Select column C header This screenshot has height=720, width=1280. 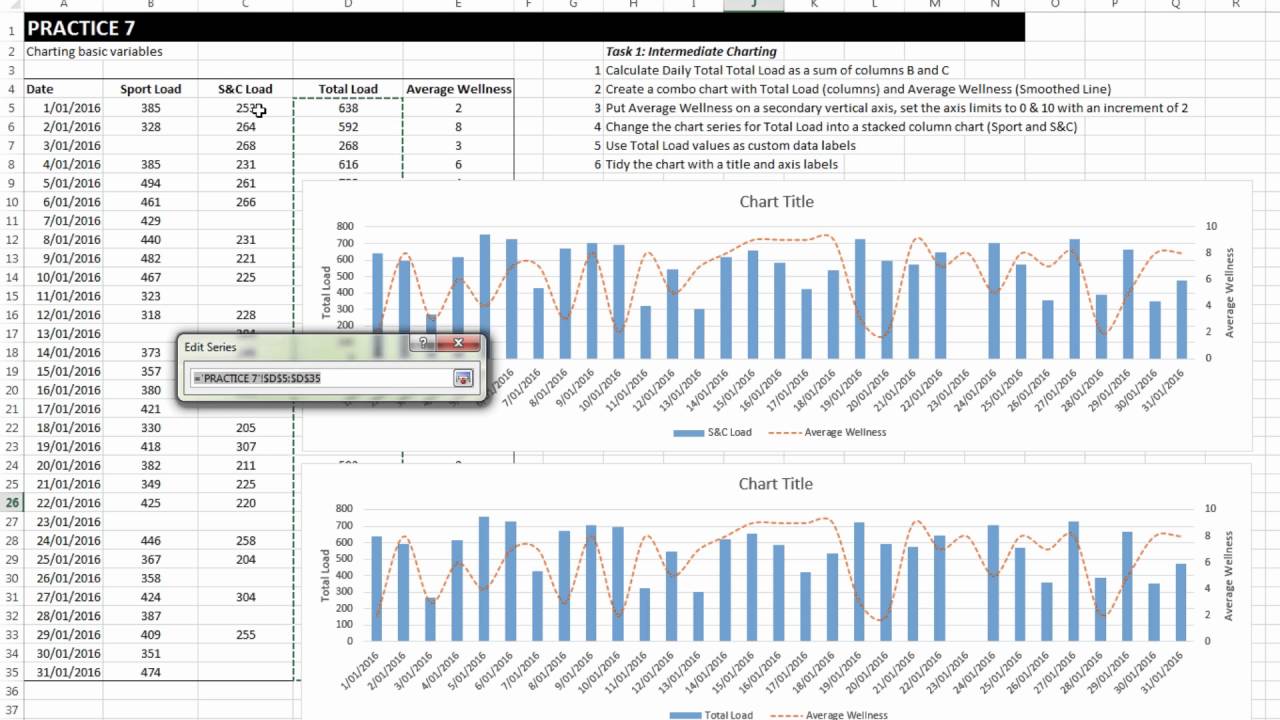click(245, 5)
